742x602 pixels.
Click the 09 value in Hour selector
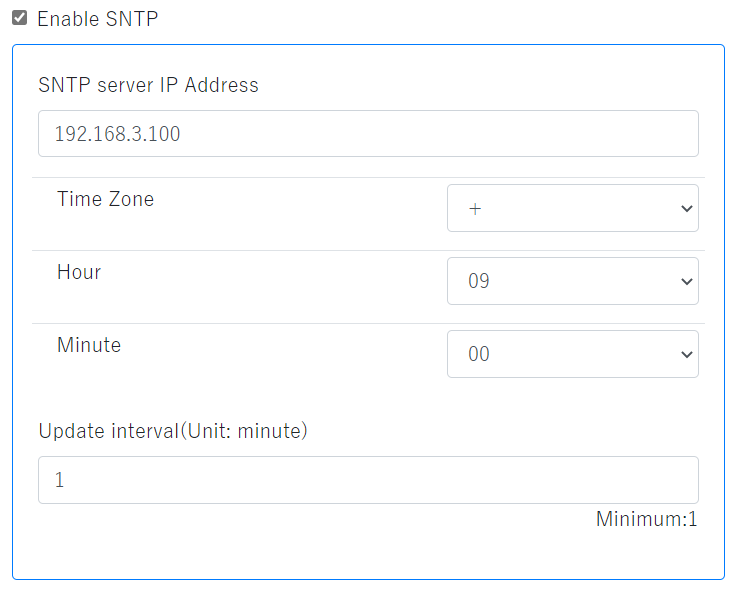479,281
